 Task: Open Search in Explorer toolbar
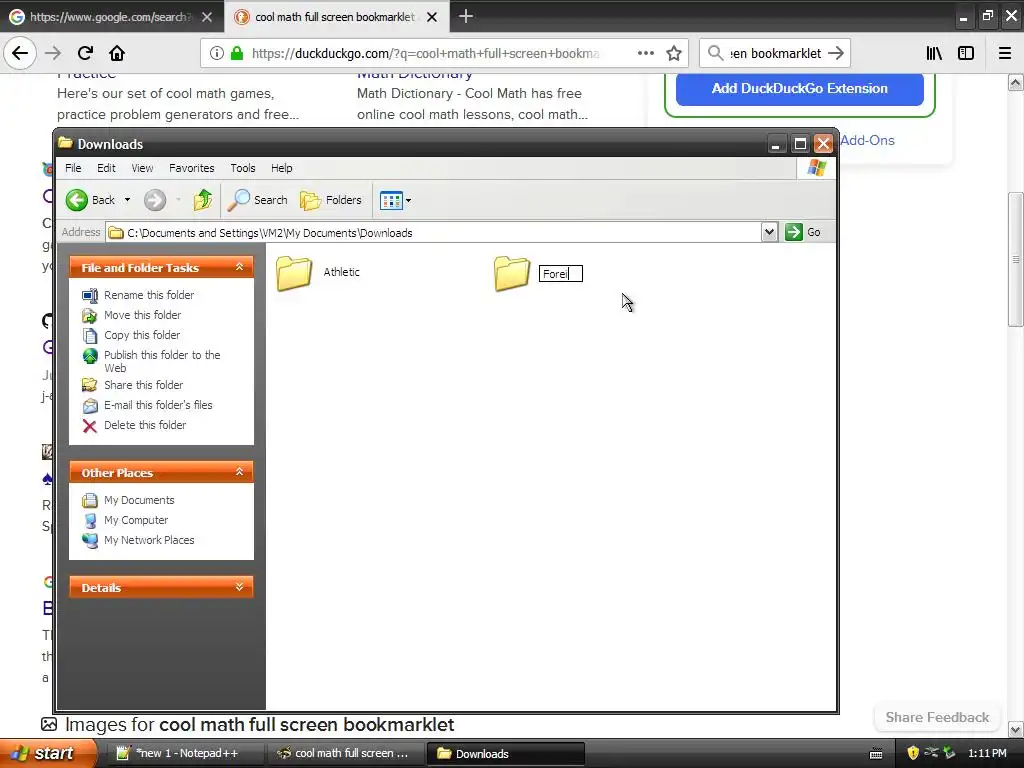coord(257,200)
